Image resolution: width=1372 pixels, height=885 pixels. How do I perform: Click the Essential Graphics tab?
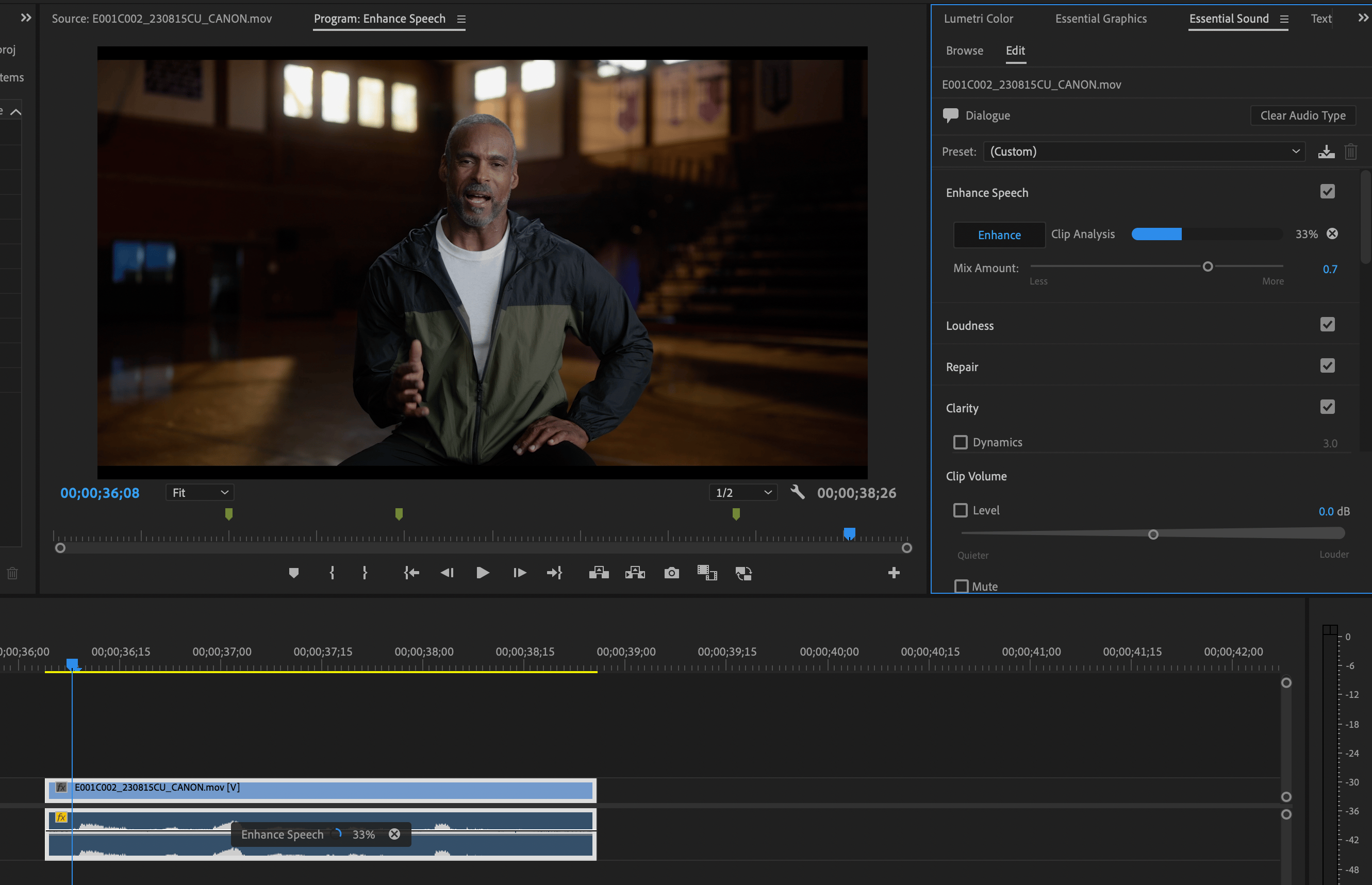click(1100, 18)
